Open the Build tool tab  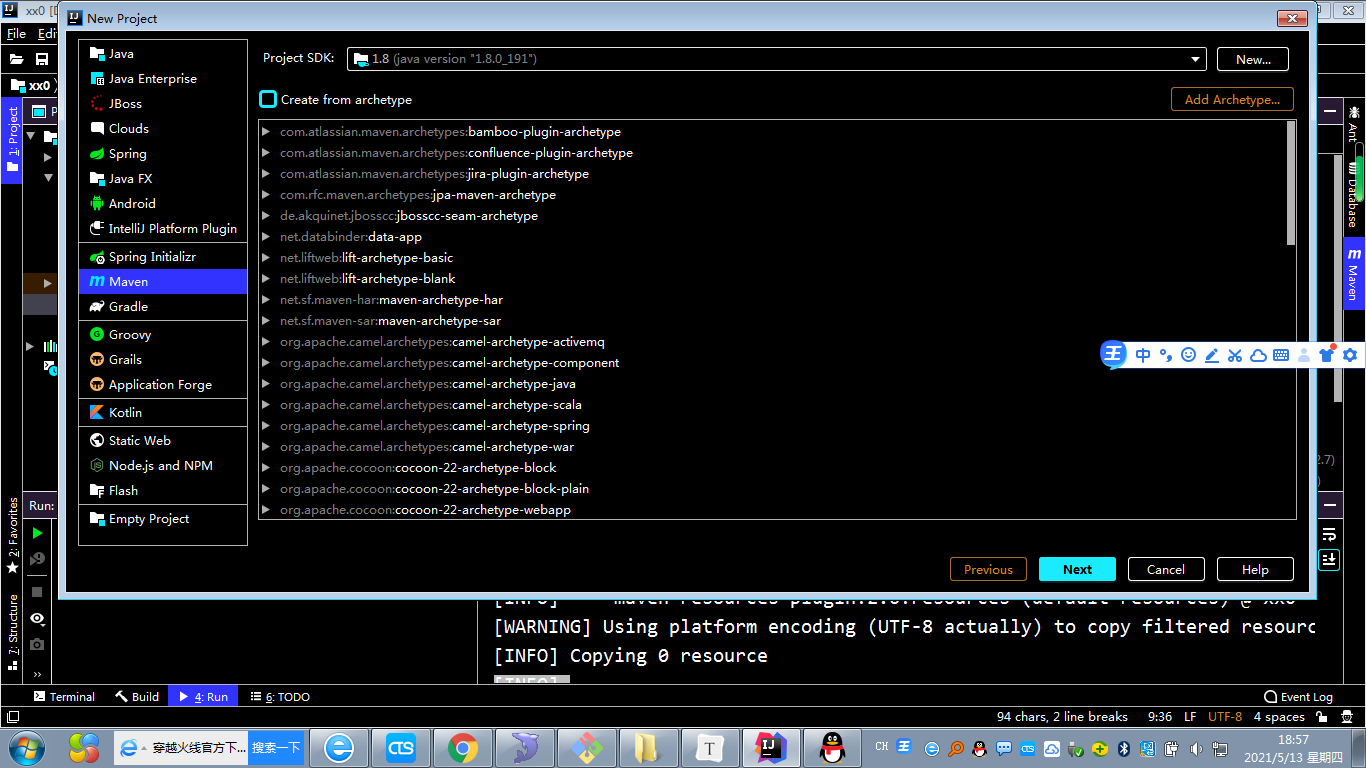[137, 697]
